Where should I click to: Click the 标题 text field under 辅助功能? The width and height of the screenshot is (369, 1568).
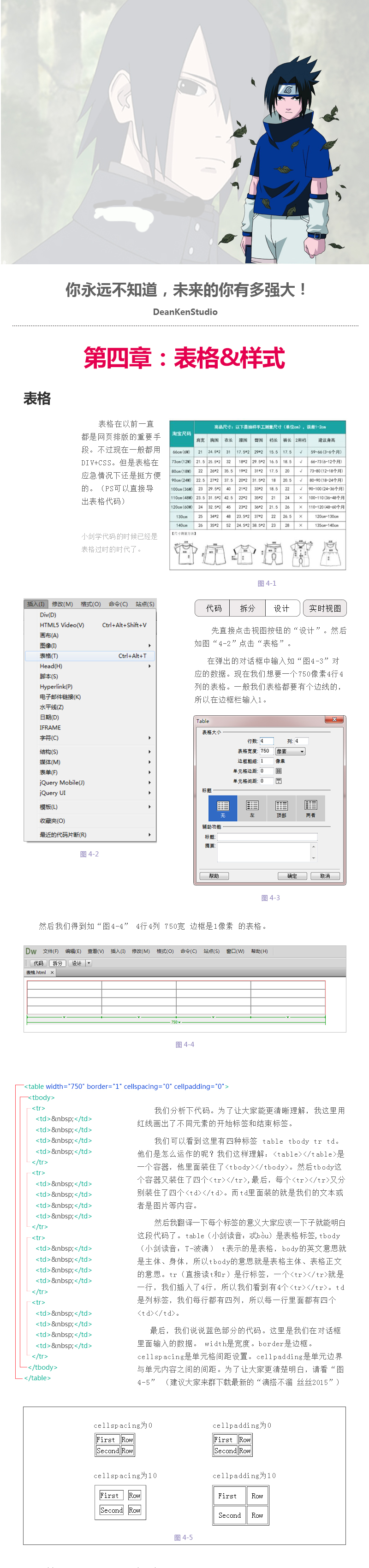pos(268,837)
